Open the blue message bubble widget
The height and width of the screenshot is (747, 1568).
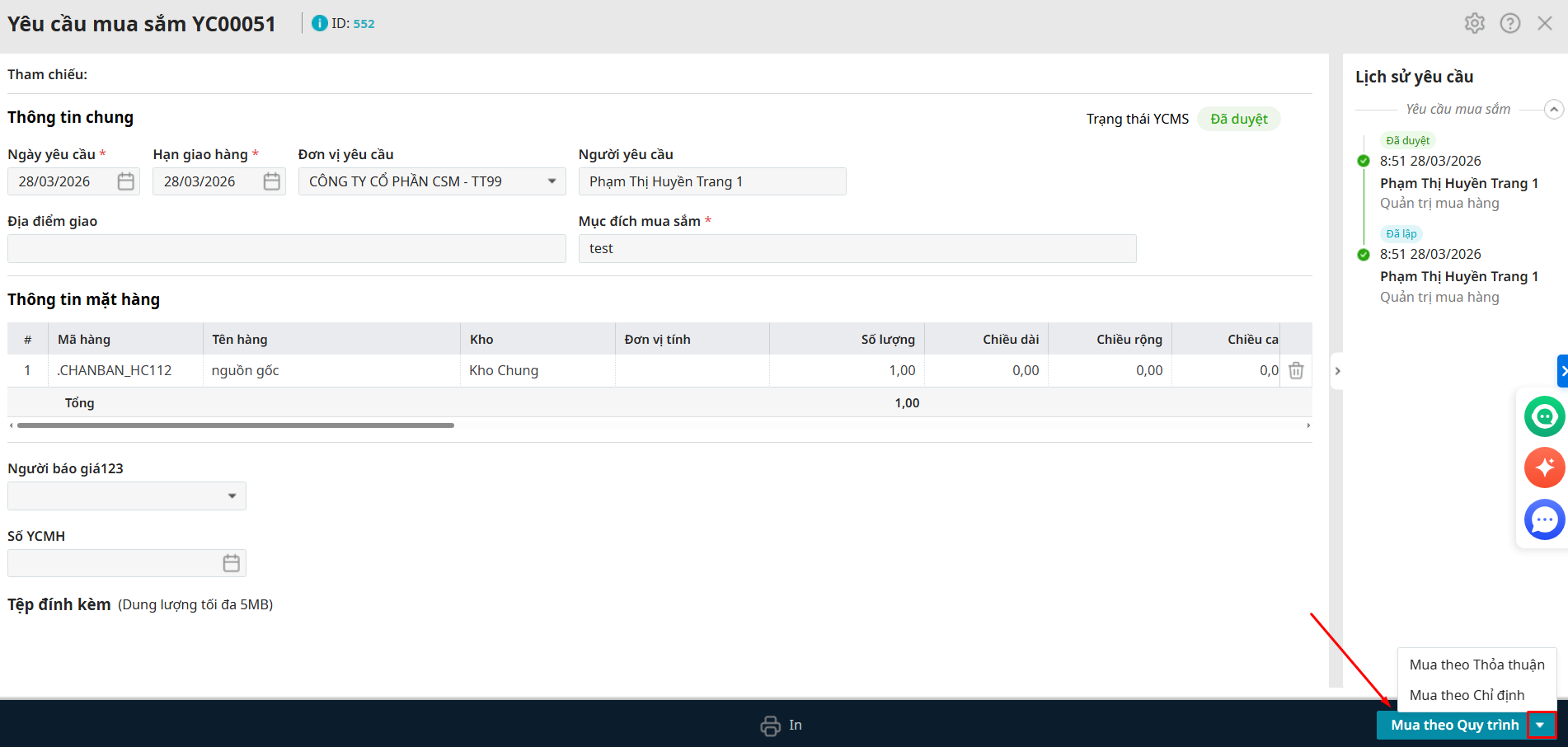[1544, 519]
